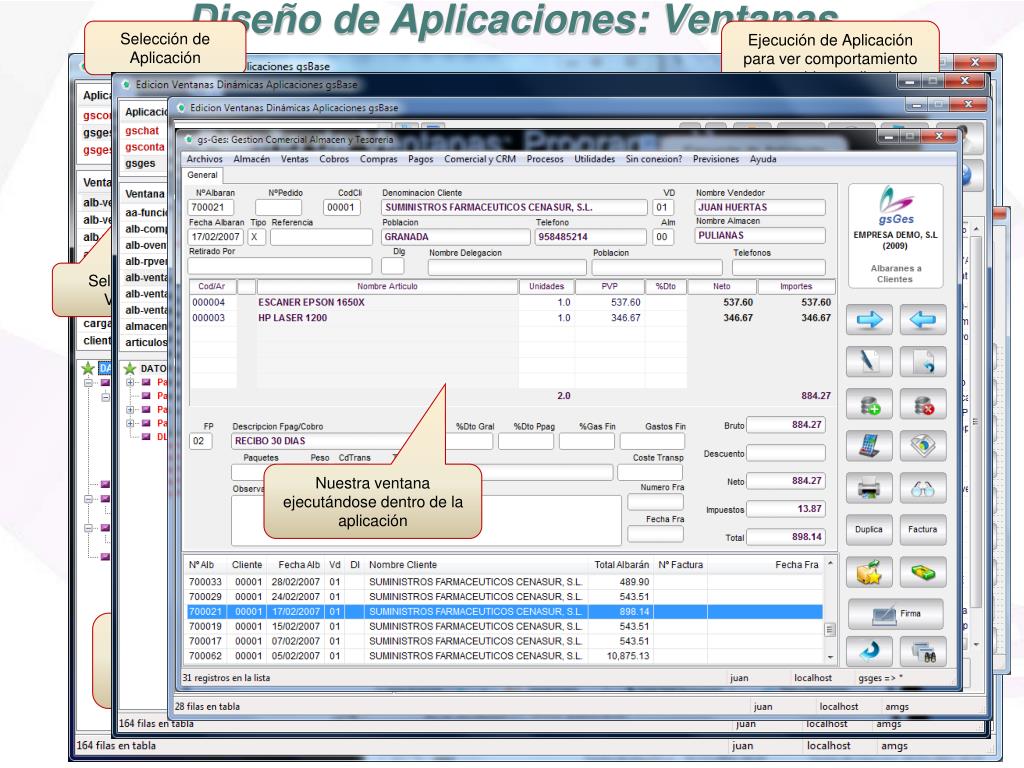Select albaran 700062 row with total 10,875.13
This screenshot has width=1024, height=768.
[x=504, y=656]
